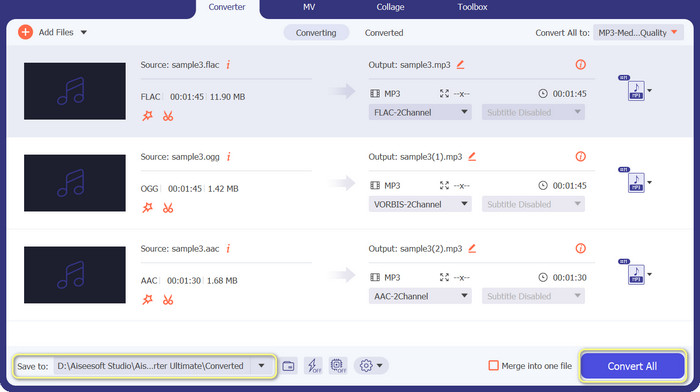Open output info icon for sample3(2).mp3

point(580,249)
